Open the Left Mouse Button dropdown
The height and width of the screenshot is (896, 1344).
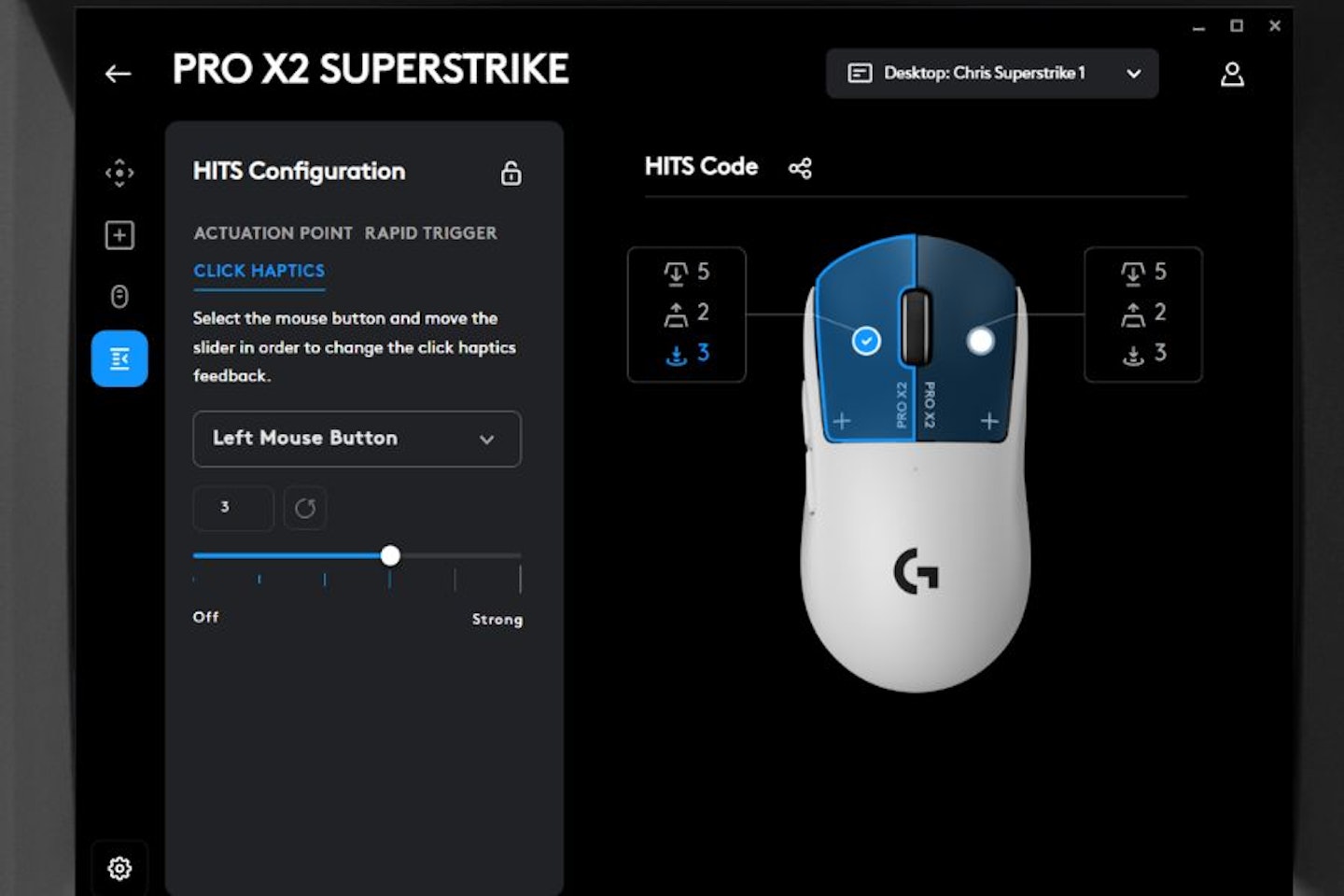tap(357, 439)
